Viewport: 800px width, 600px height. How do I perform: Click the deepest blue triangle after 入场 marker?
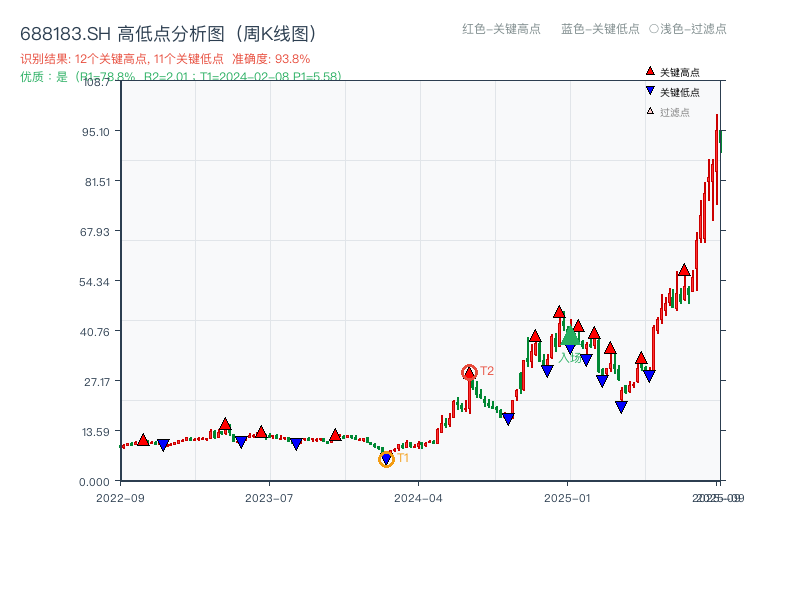tap(621, 406)
